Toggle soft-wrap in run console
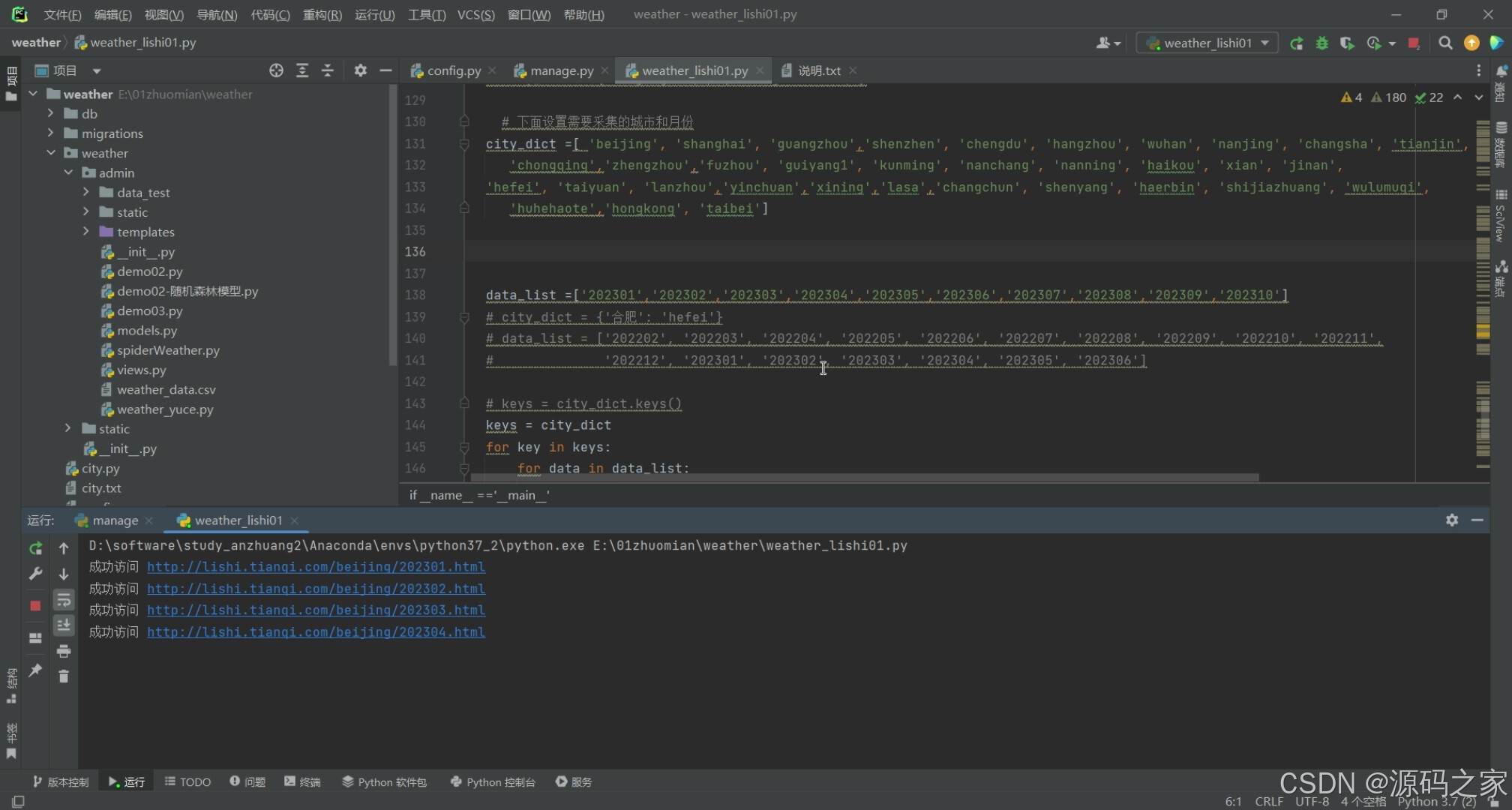Image resolution: width=1512 pixels, height=810 pixels. (x=64, y=600)
